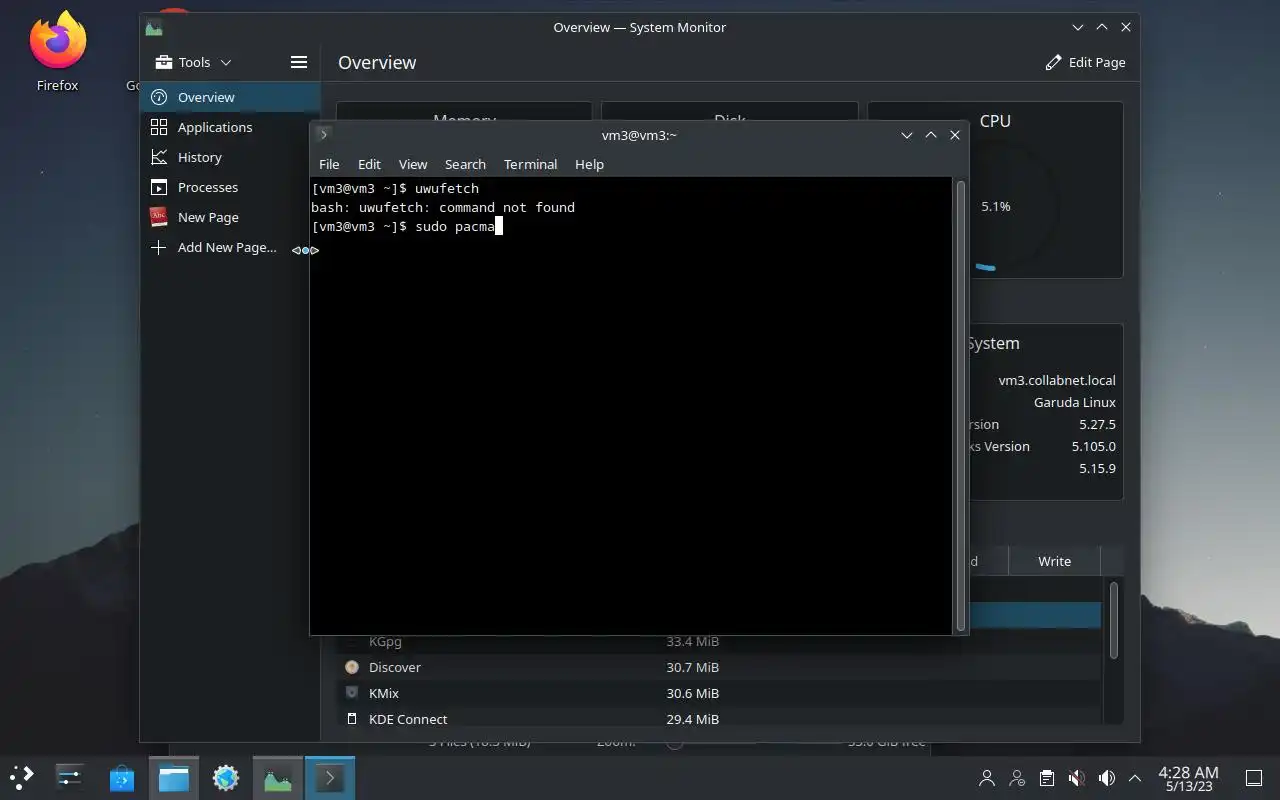
Task: Open the Applications page in sidebar
Action: point(230,127)
